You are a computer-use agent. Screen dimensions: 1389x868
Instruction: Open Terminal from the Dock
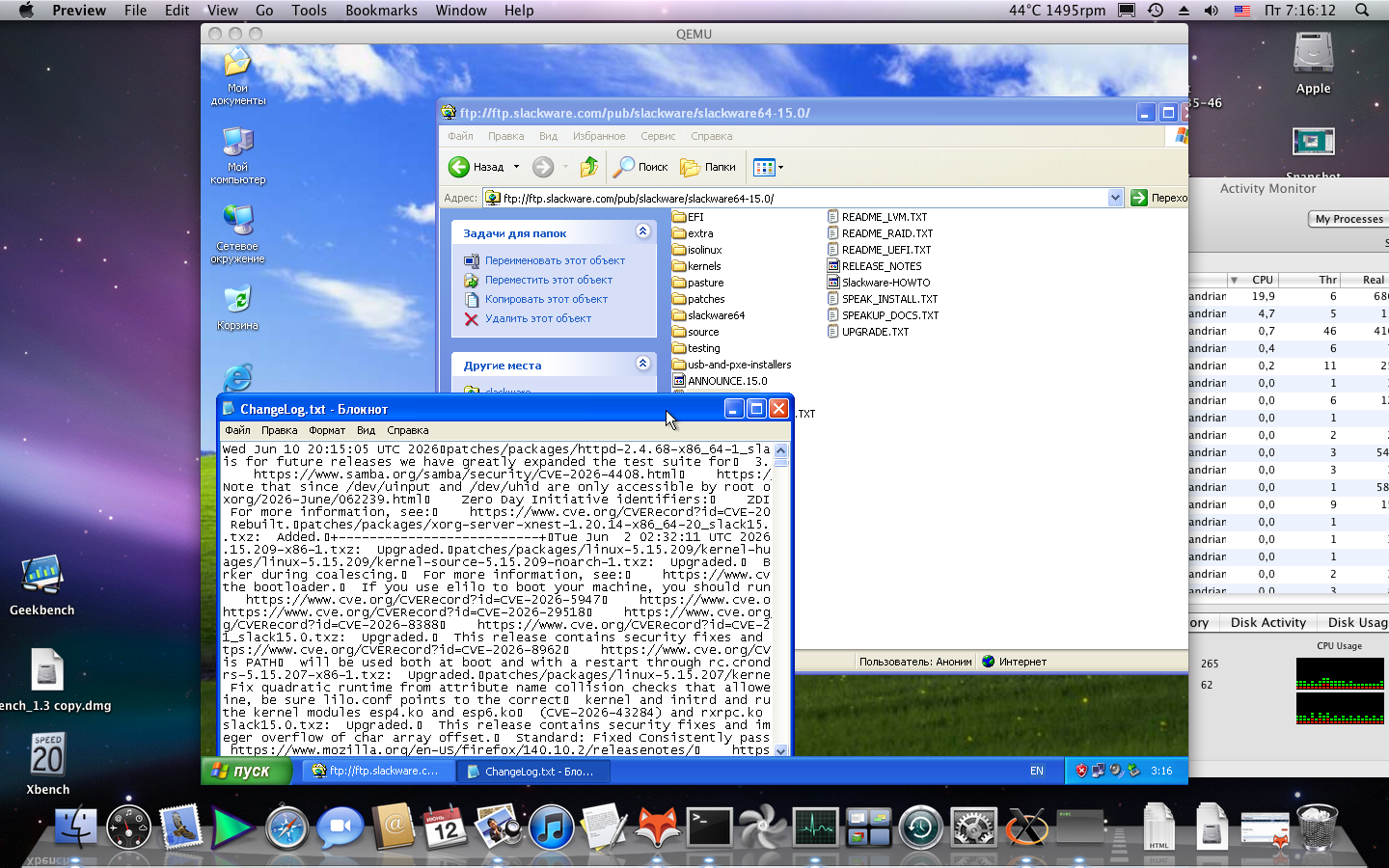[x=709, y=827]
